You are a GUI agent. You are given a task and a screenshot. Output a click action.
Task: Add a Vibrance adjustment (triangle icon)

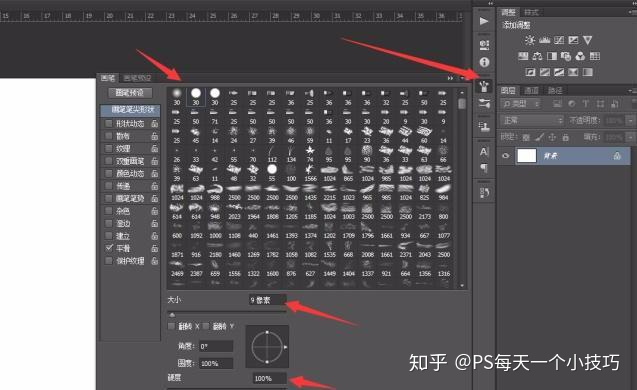[587, 40]
